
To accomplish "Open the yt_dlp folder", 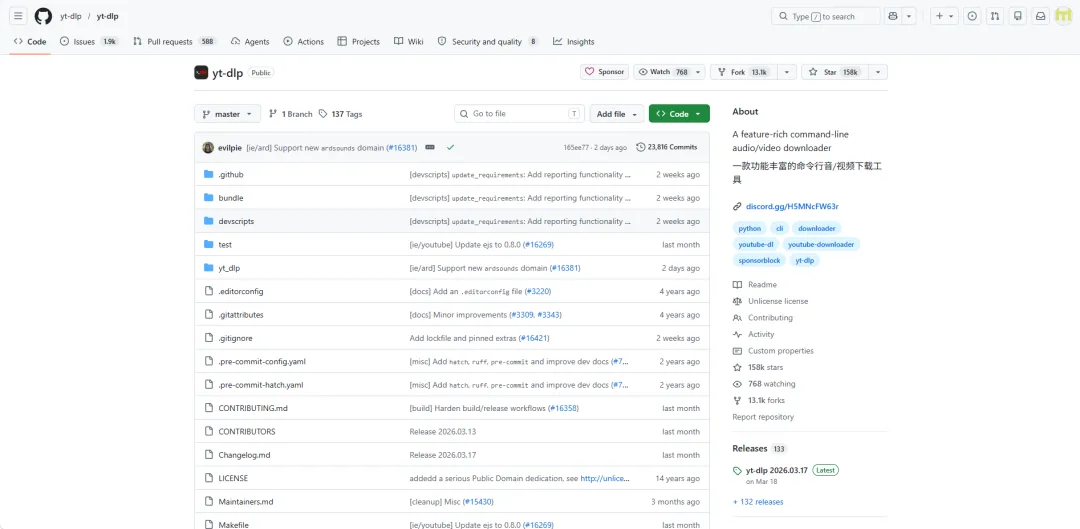I will pyautogui.click(x=229, y=268).
